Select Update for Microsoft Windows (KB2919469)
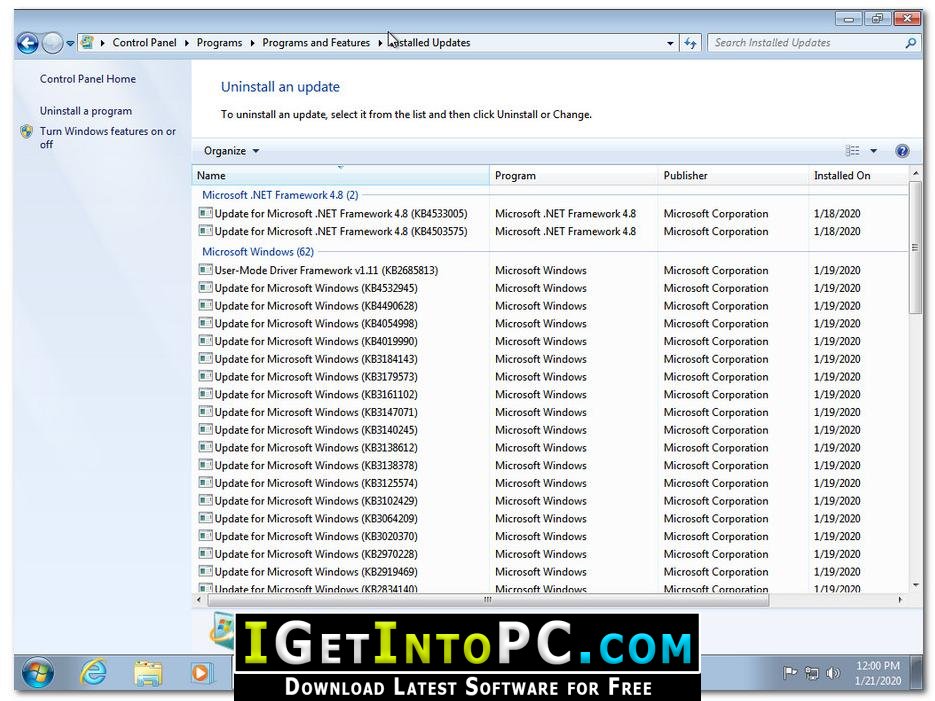Screen dimensions: 935x701 click(316, 572)
